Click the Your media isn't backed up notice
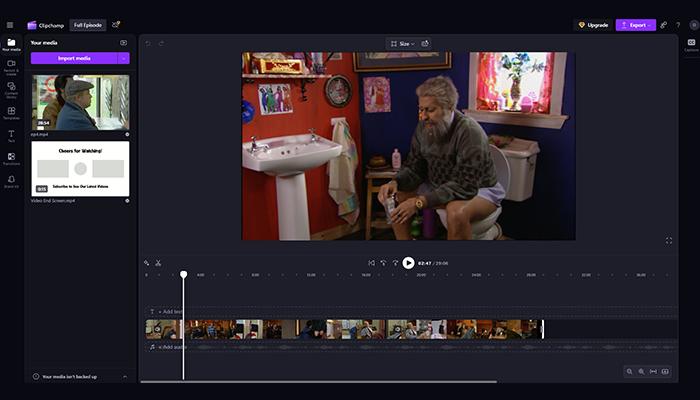Image resolution: width=700 pixels, height=400 pixels. click(x=69, y=377)
